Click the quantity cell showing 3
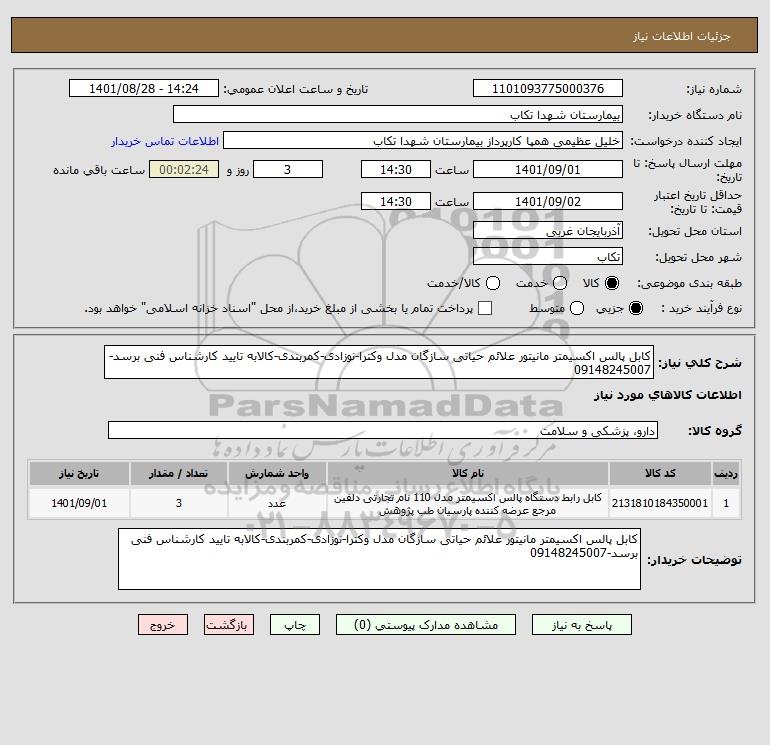Screen dimensions: 770x745 (179, 503)
